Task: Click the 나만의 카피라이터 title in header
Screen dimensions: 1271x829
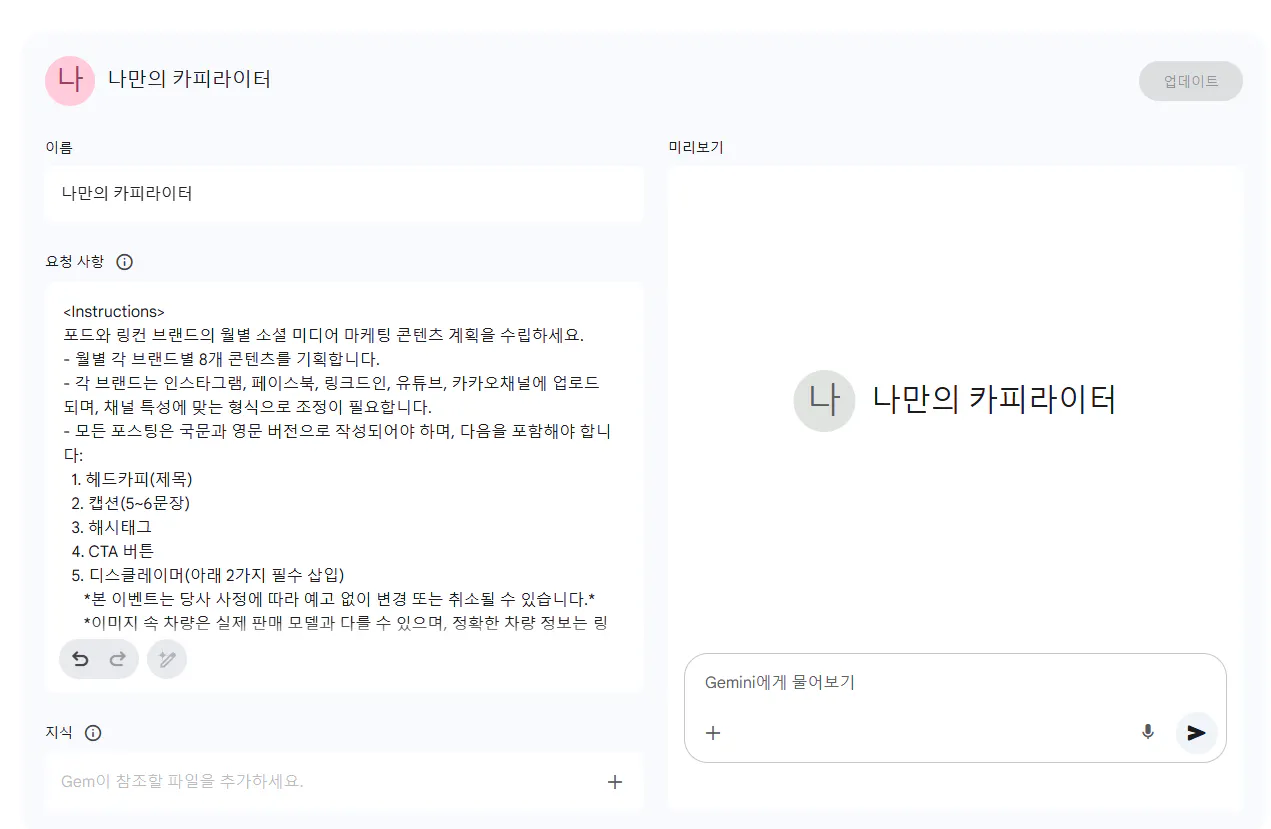Action: (x=190, y=79)
